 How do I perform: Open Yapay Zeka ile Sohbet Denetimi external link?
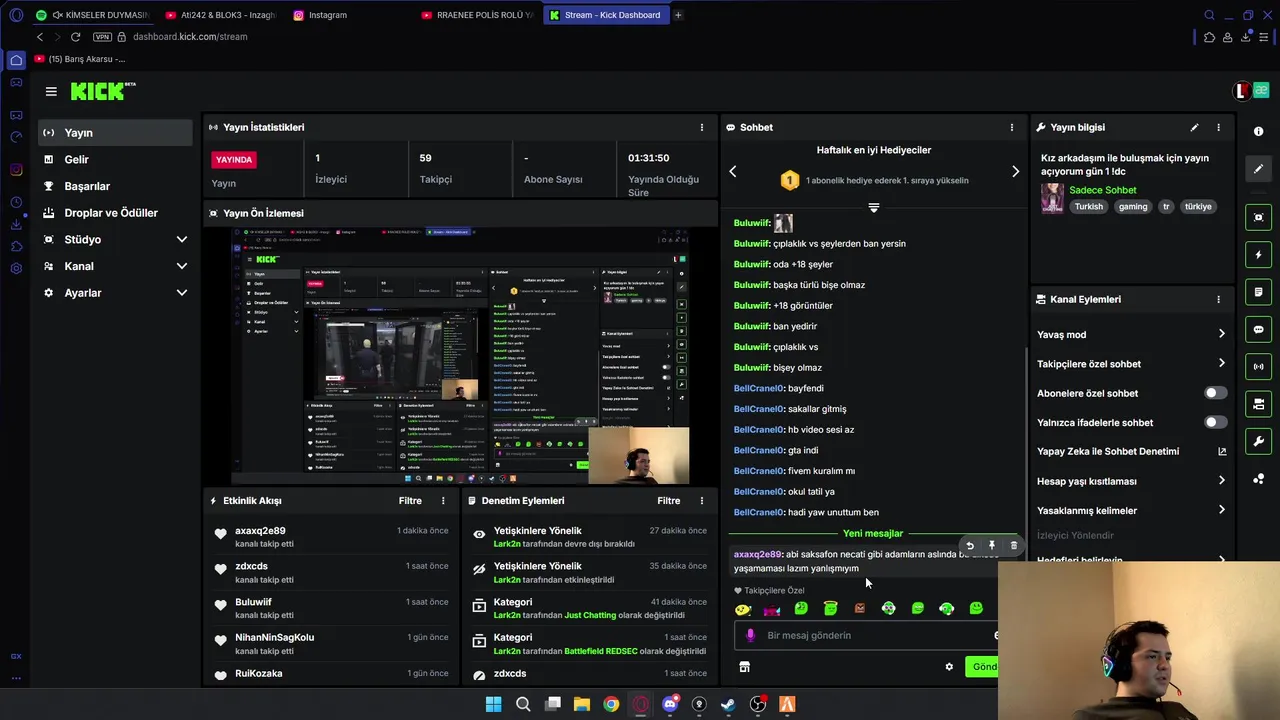point(1221,451)
